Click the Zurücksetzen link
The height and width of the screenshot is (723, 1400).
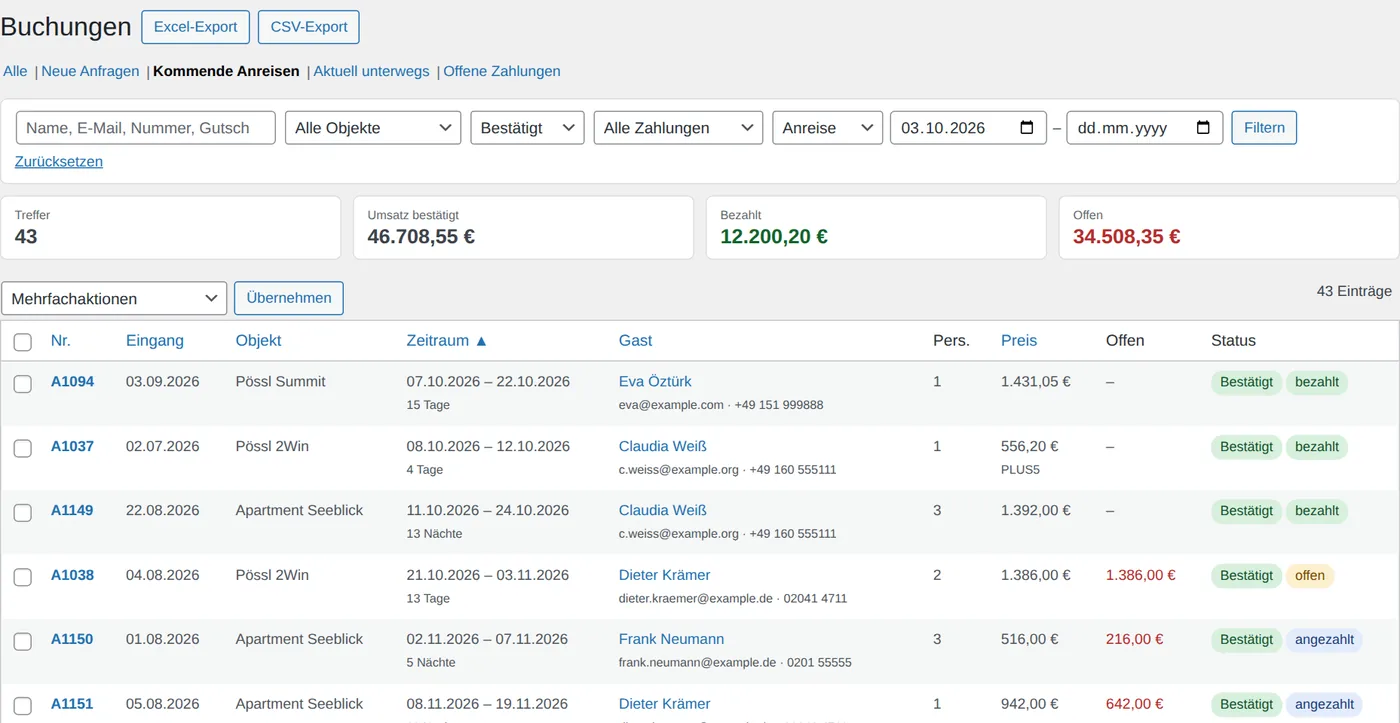point(59,161)
